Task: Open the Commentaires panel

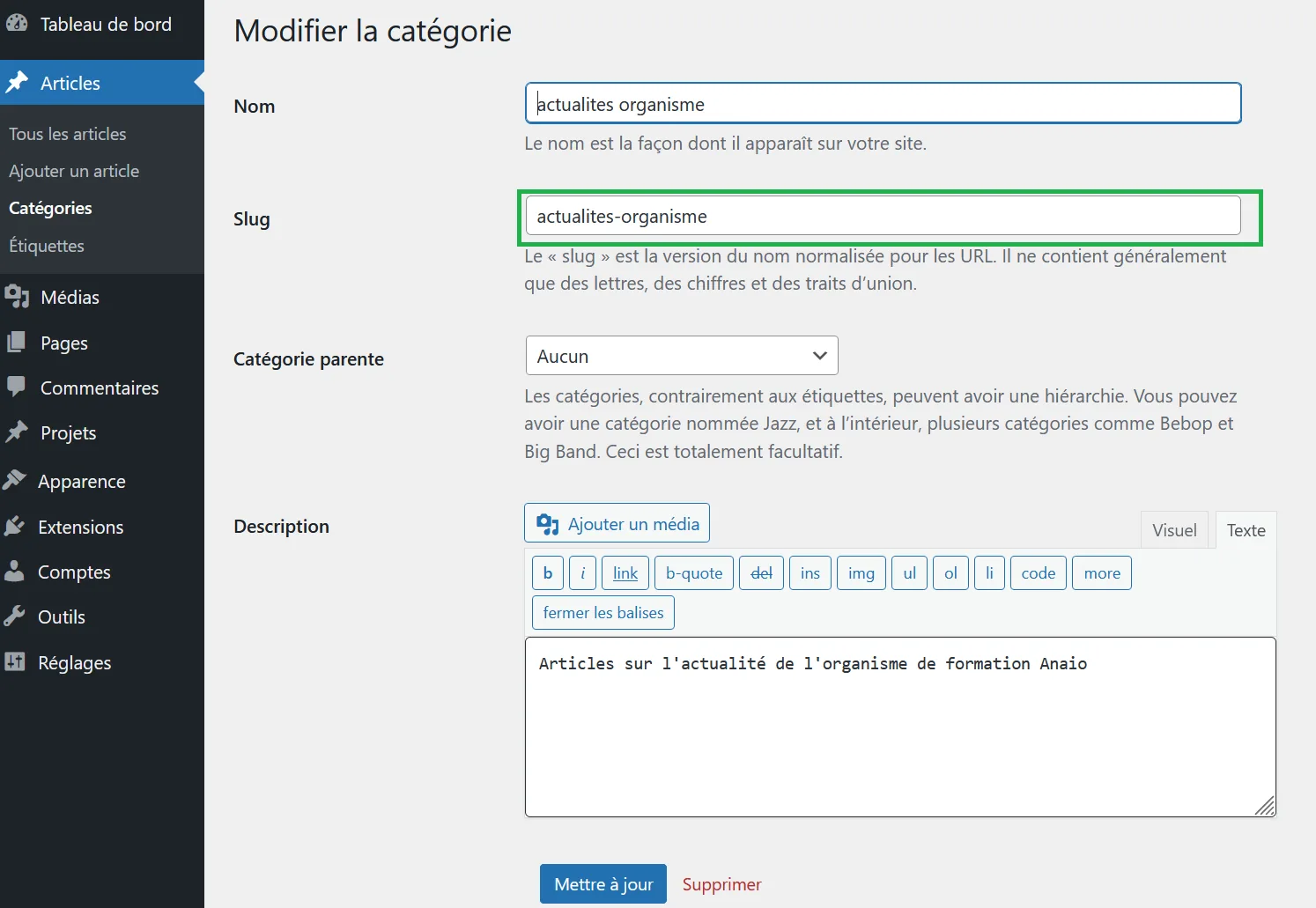Action: pyautogui.click(x=98, y=388)
